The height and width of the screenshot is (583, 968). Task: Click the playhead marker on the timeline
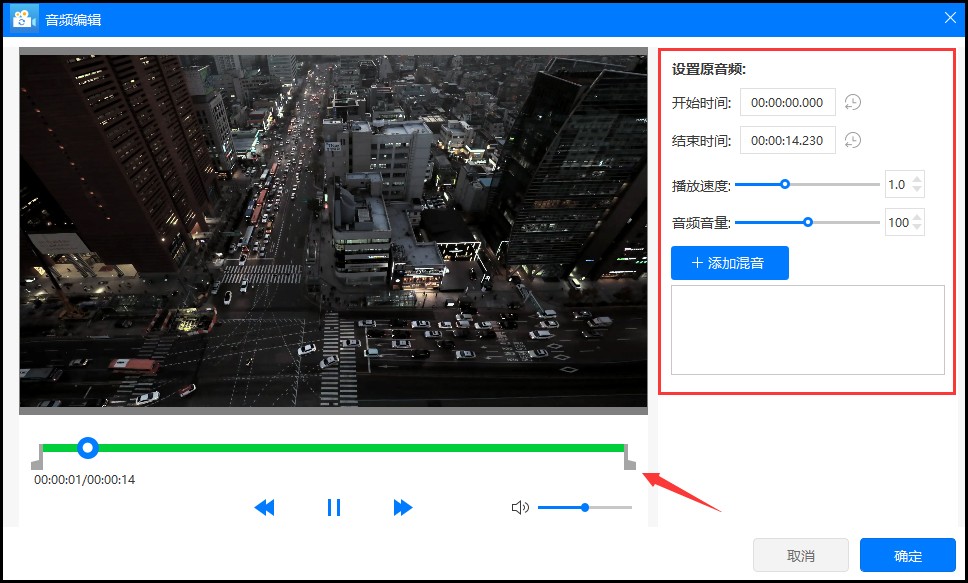[x=87, y=448]
